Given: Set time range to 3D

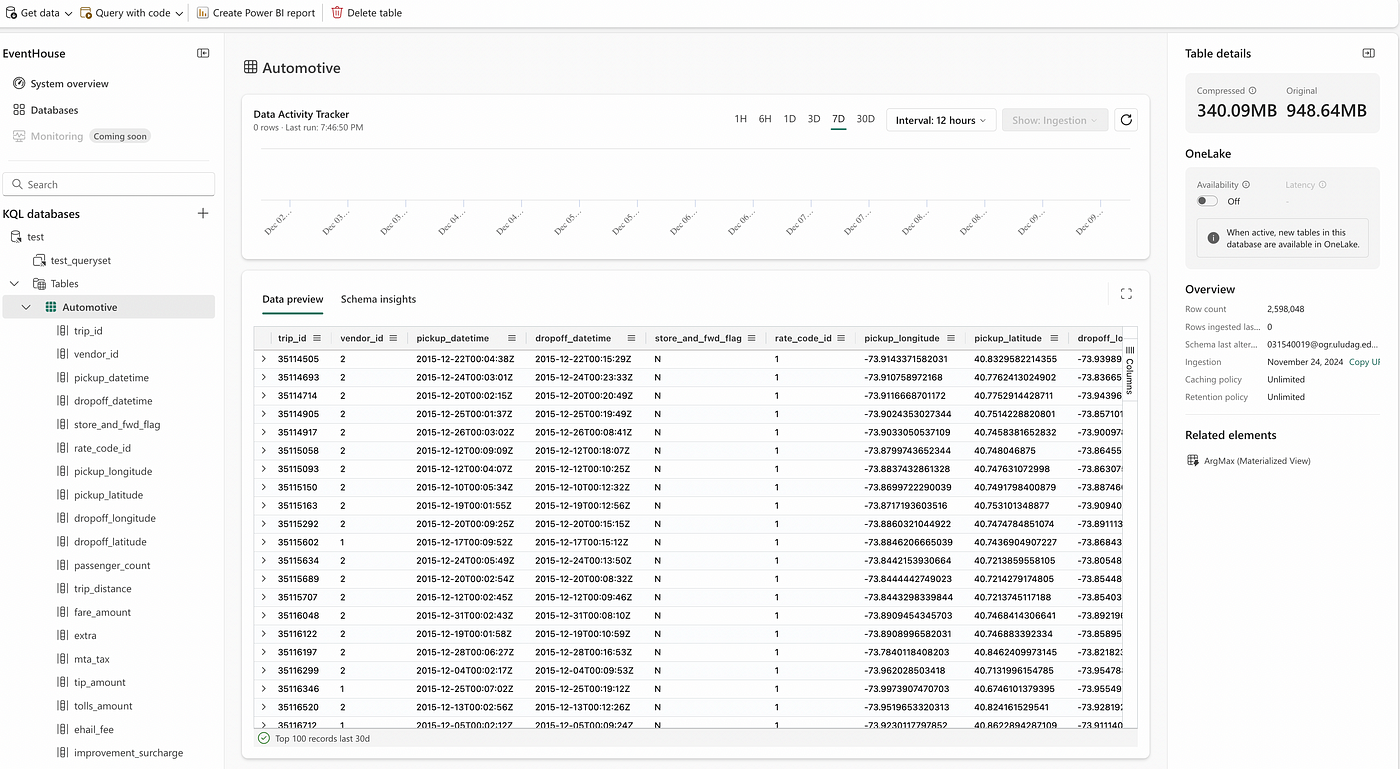Looking at the screenshot, I should 814,119.
